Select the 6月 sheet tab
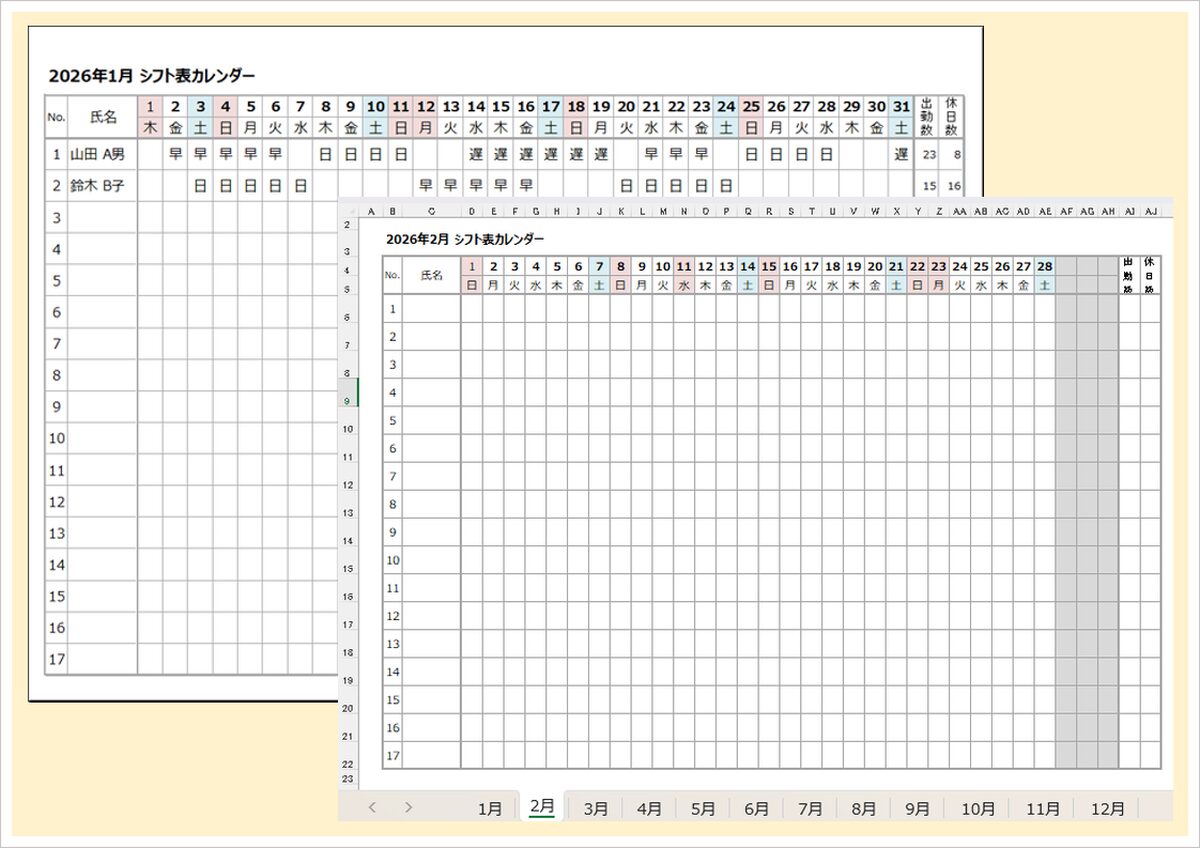This screenshot has height=848, width=1200. pos(756,807)
